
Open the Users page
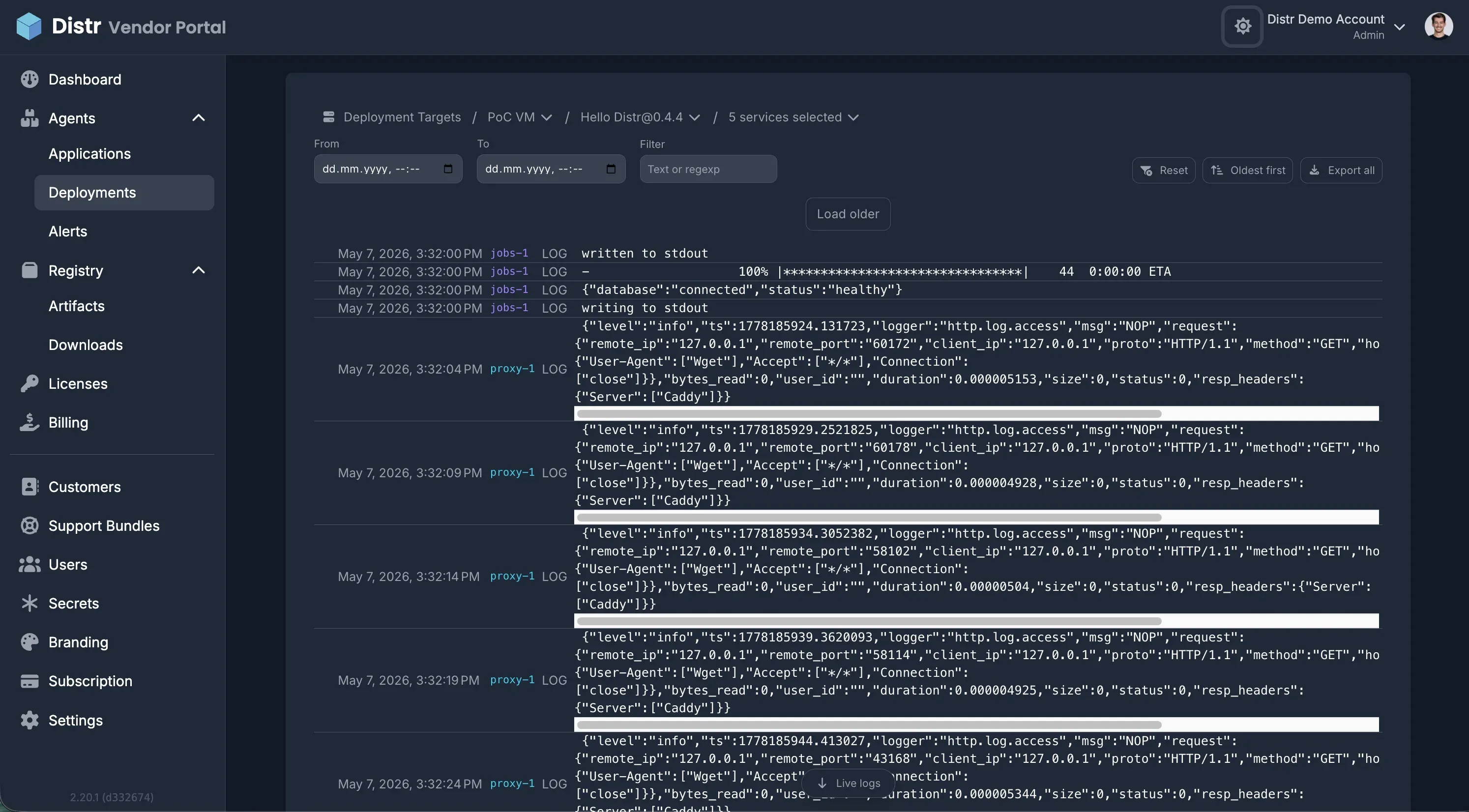pyautogui.click(x=68, y=565)
